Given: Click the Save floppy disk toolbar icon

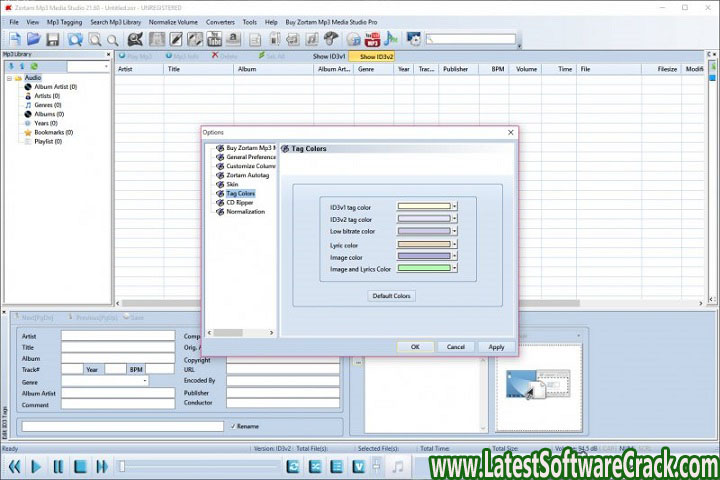Looking at the screenshot, I should pyautogui.click(x=52, y=39).
